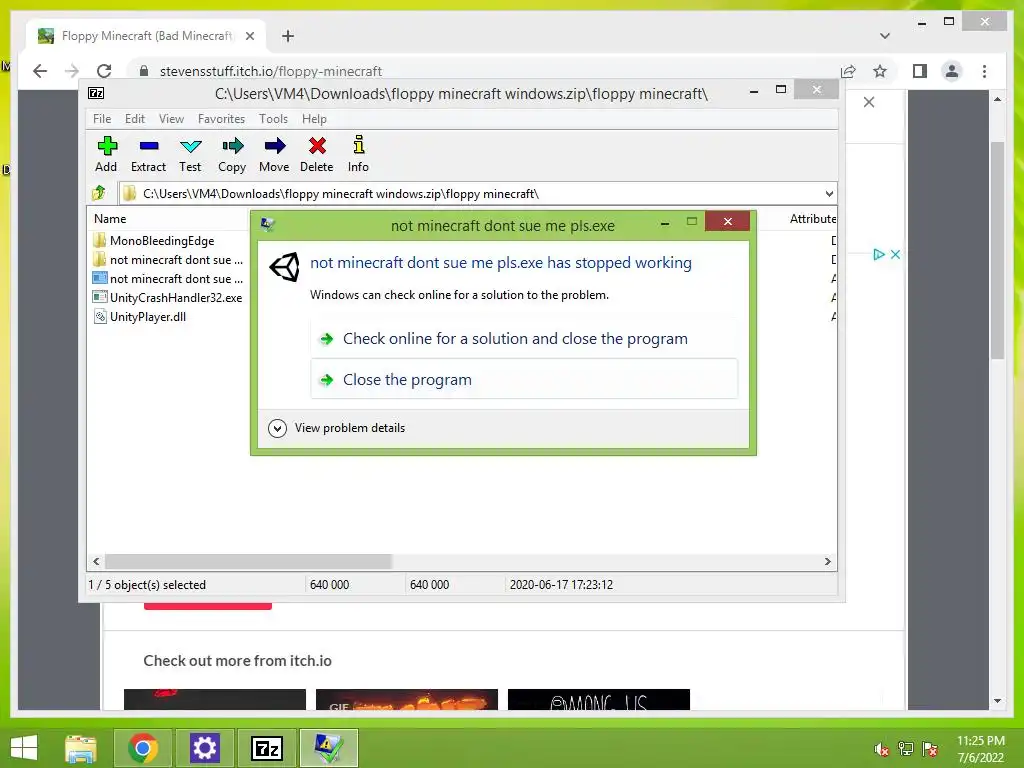Close the ad with blue X

(x=895, y=254)
